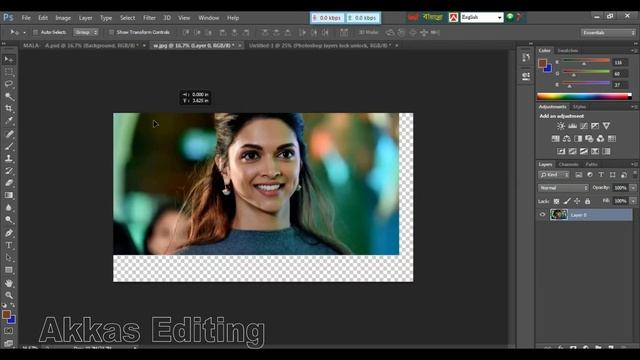Viewport: 640px width, 360px height.
Task: Add a Photo Filter adjustment
Action: click(x=589, y=139)
